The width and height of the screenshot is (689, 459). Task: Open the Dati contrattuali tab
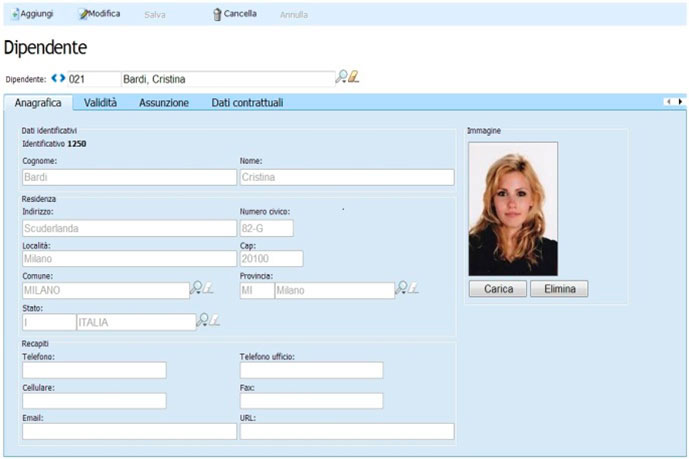(x=247, y=103)
